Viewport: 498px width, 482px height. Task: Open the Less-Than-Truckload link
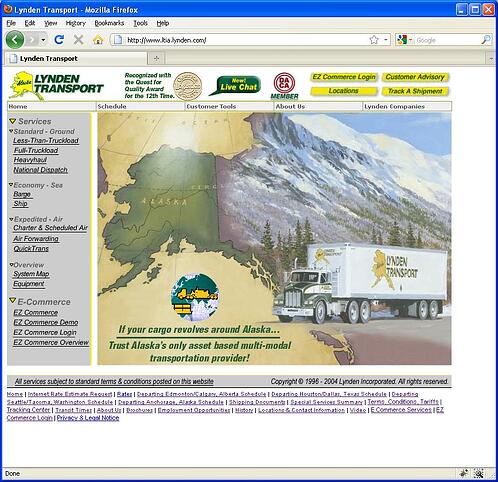point(46,141)
